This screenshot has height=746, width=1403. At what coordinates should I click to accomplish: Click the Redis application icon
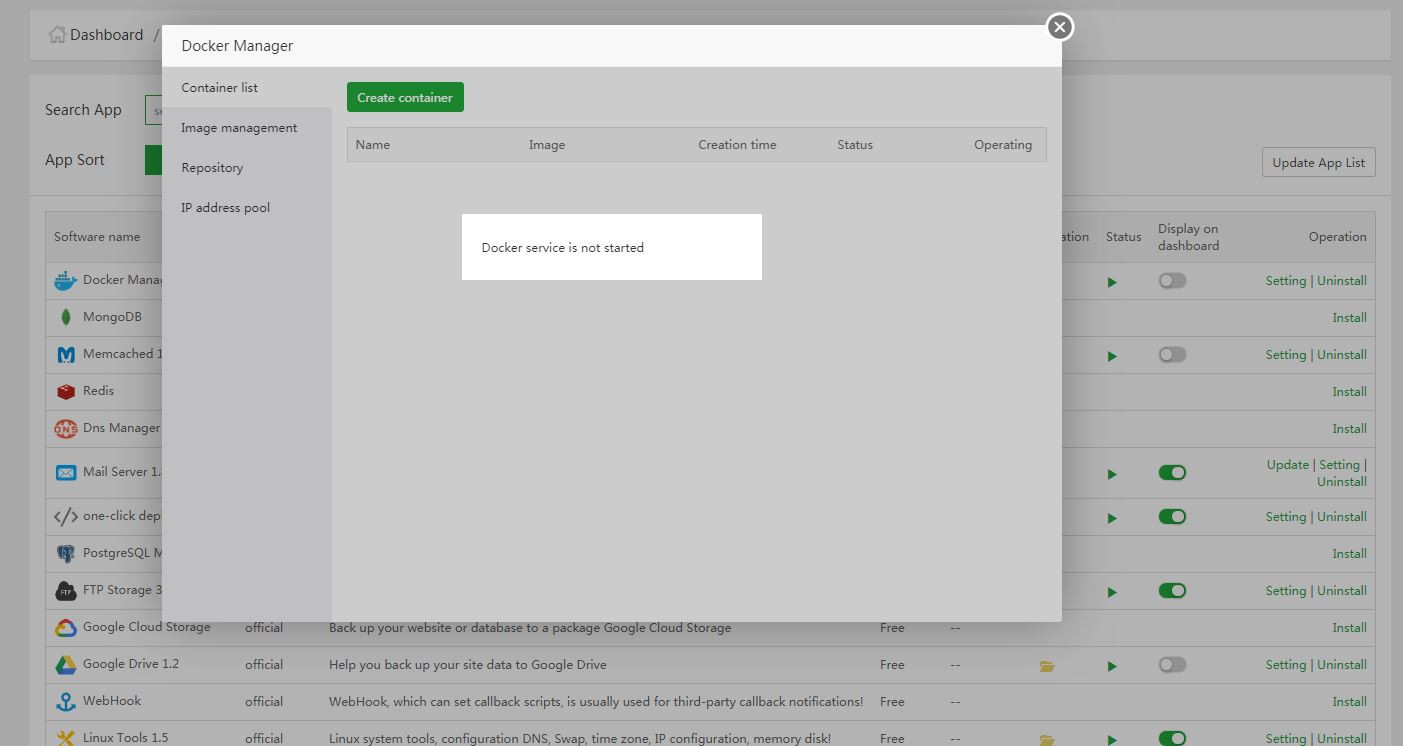click(64, 391)
